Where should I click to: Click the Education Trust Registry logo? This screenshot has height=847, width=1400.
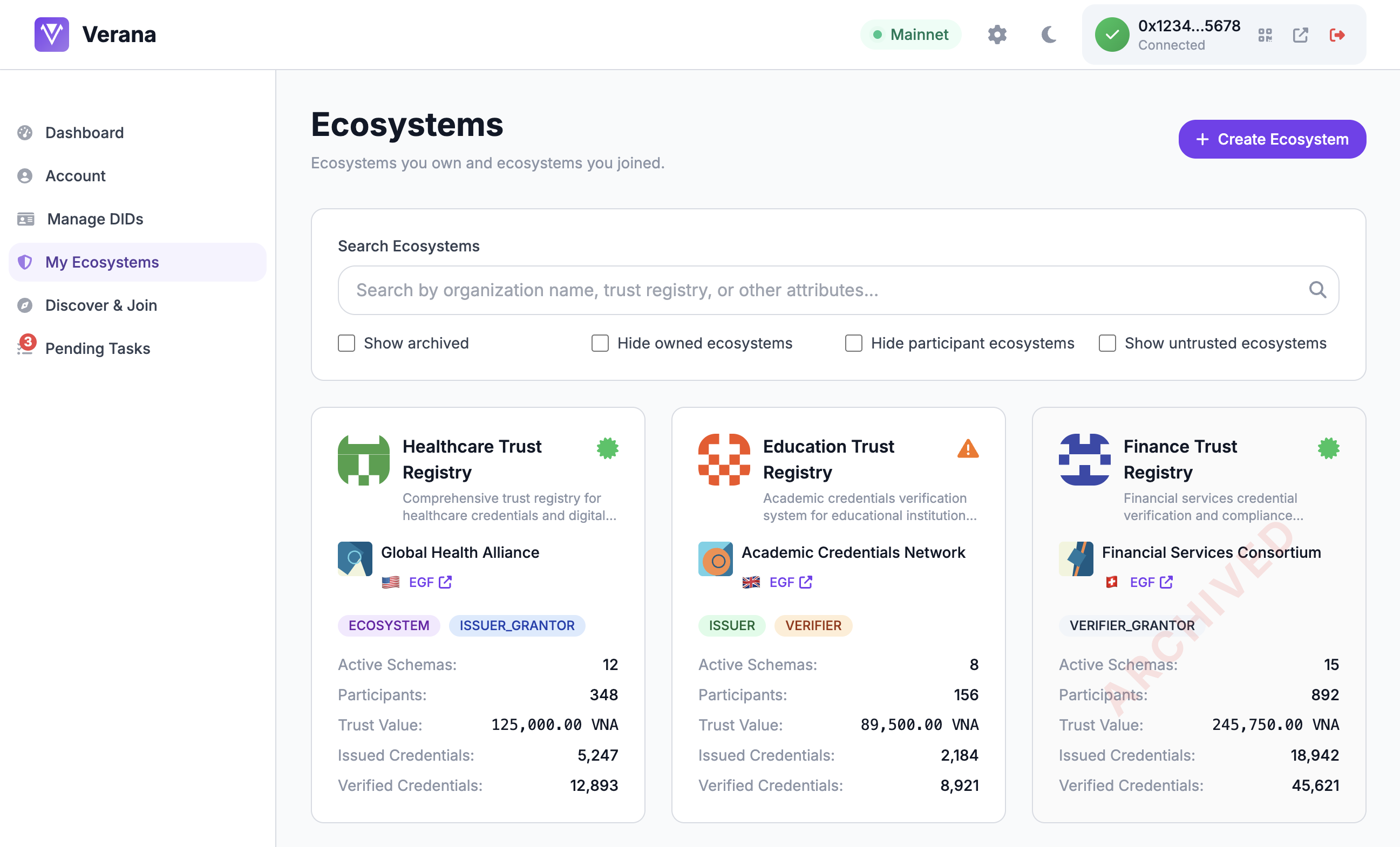point(724,460)
